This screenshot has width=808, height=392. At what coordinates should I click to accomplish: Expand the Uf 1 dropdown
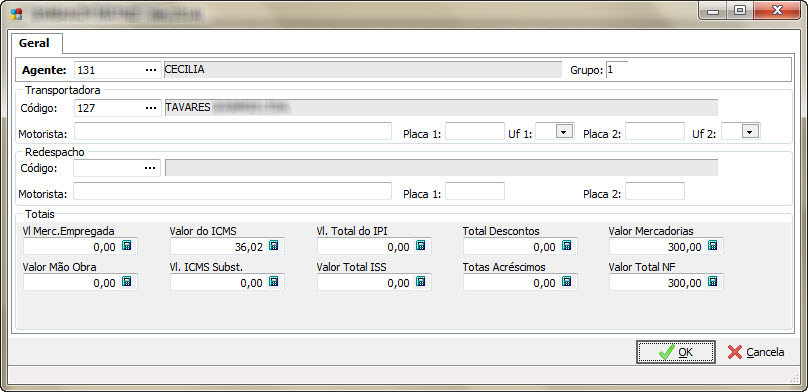[564, 132]
